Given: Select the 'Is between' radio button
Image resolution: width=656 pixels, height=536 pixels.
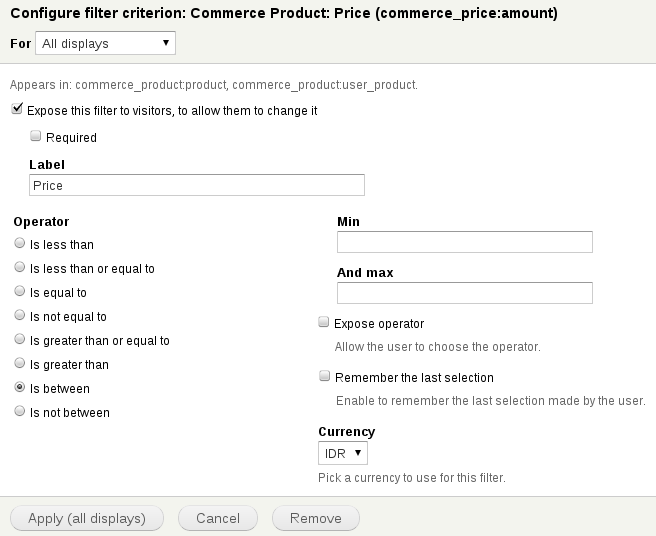Looking at the screenshot, I should (x=20, y=388).
